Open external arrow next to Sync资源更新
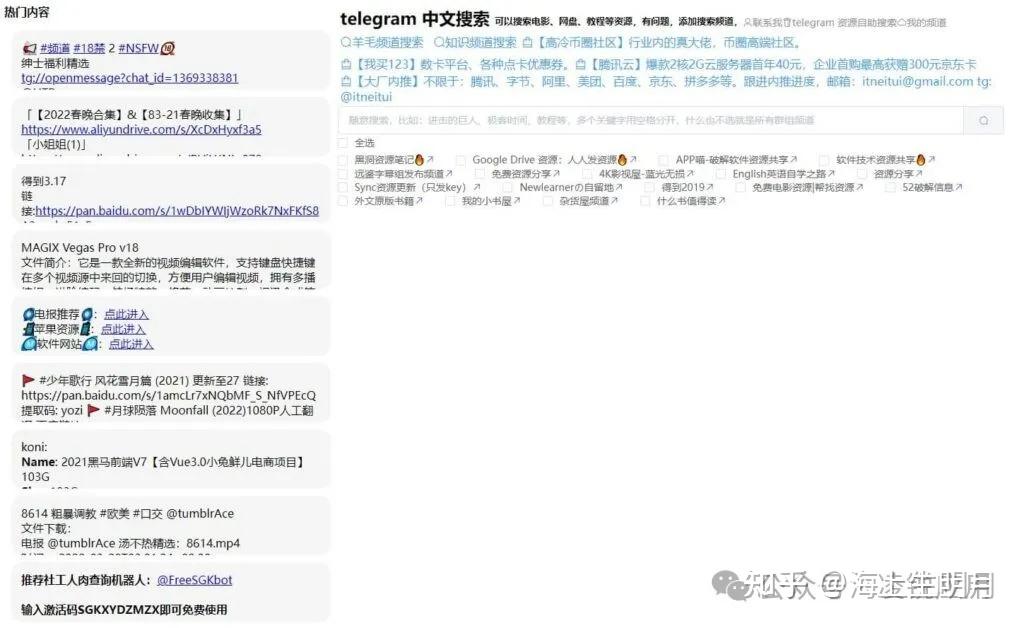 (477, 187)
